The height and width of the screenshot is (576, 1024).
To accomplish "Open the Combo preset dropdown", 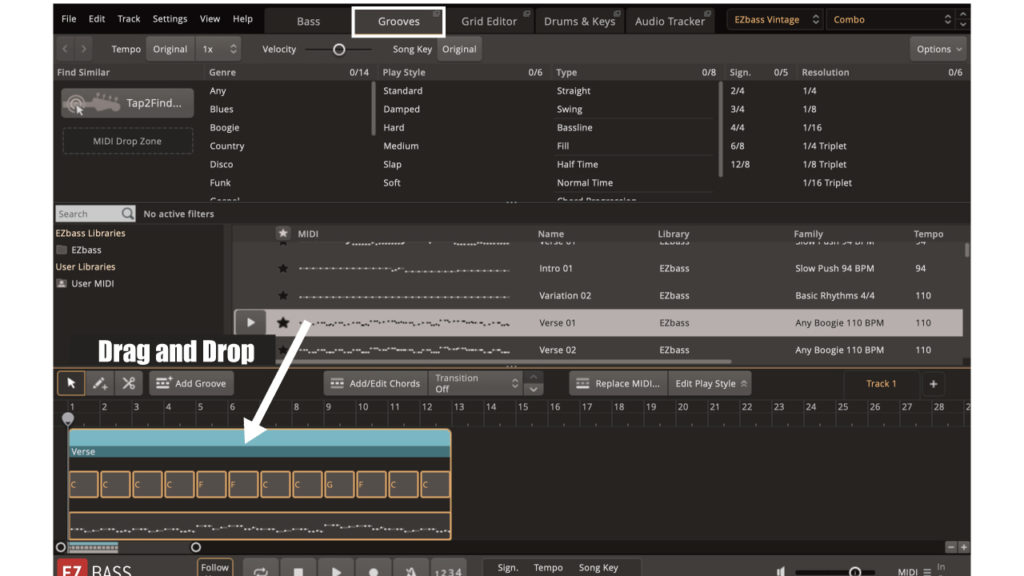I will 891,20.
